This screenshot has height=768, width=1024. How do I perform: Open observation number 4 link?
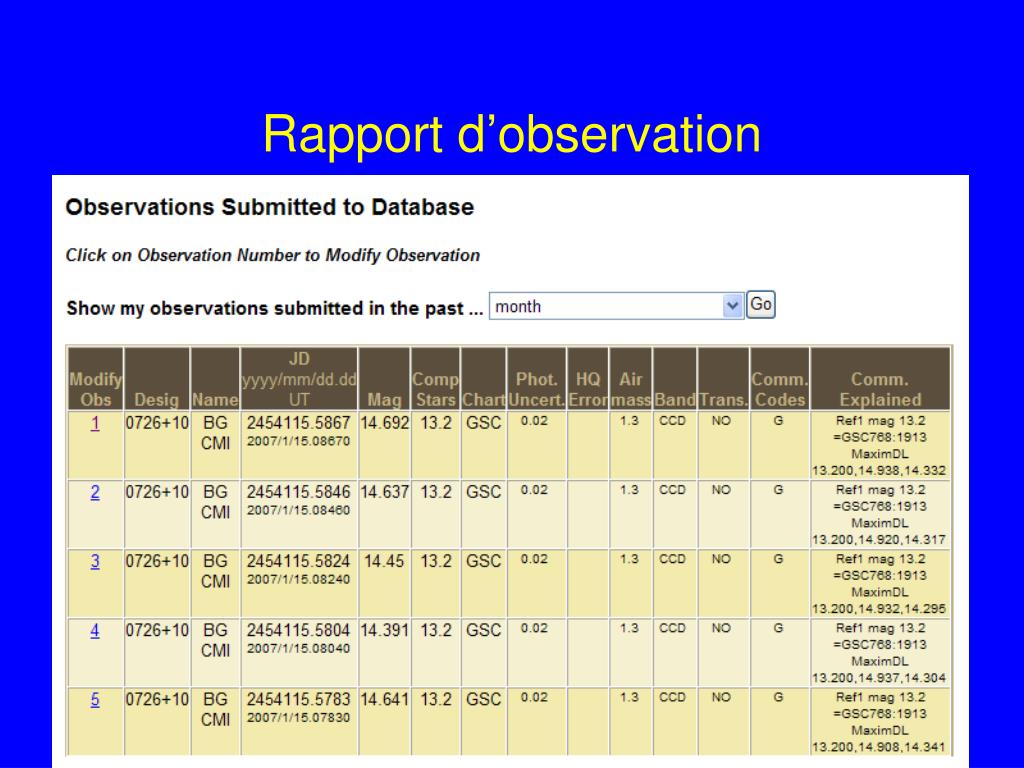(x=95, y=631)
